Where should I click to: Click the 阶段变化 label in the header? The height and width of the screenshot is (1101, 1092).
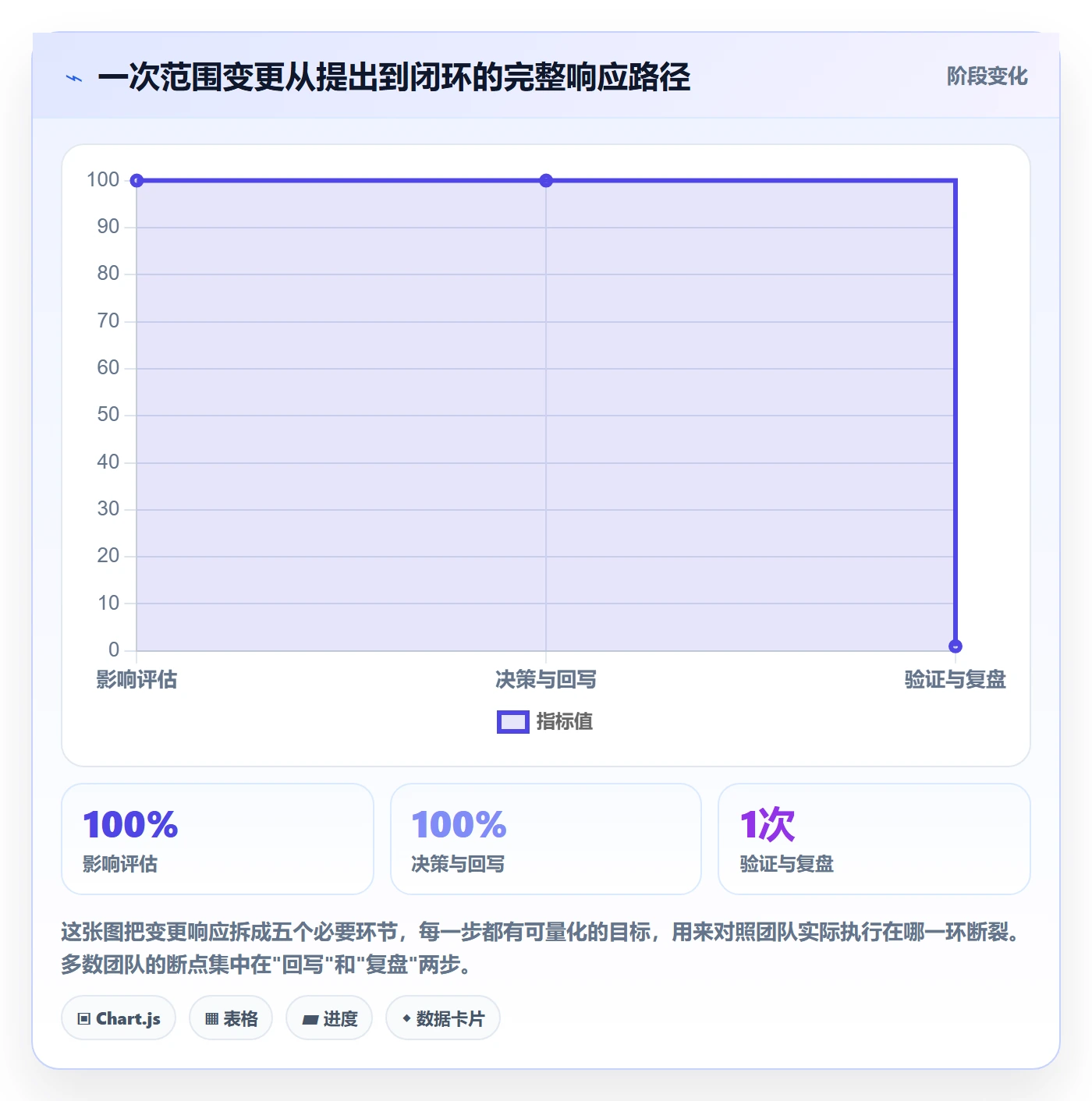point(987,76)
